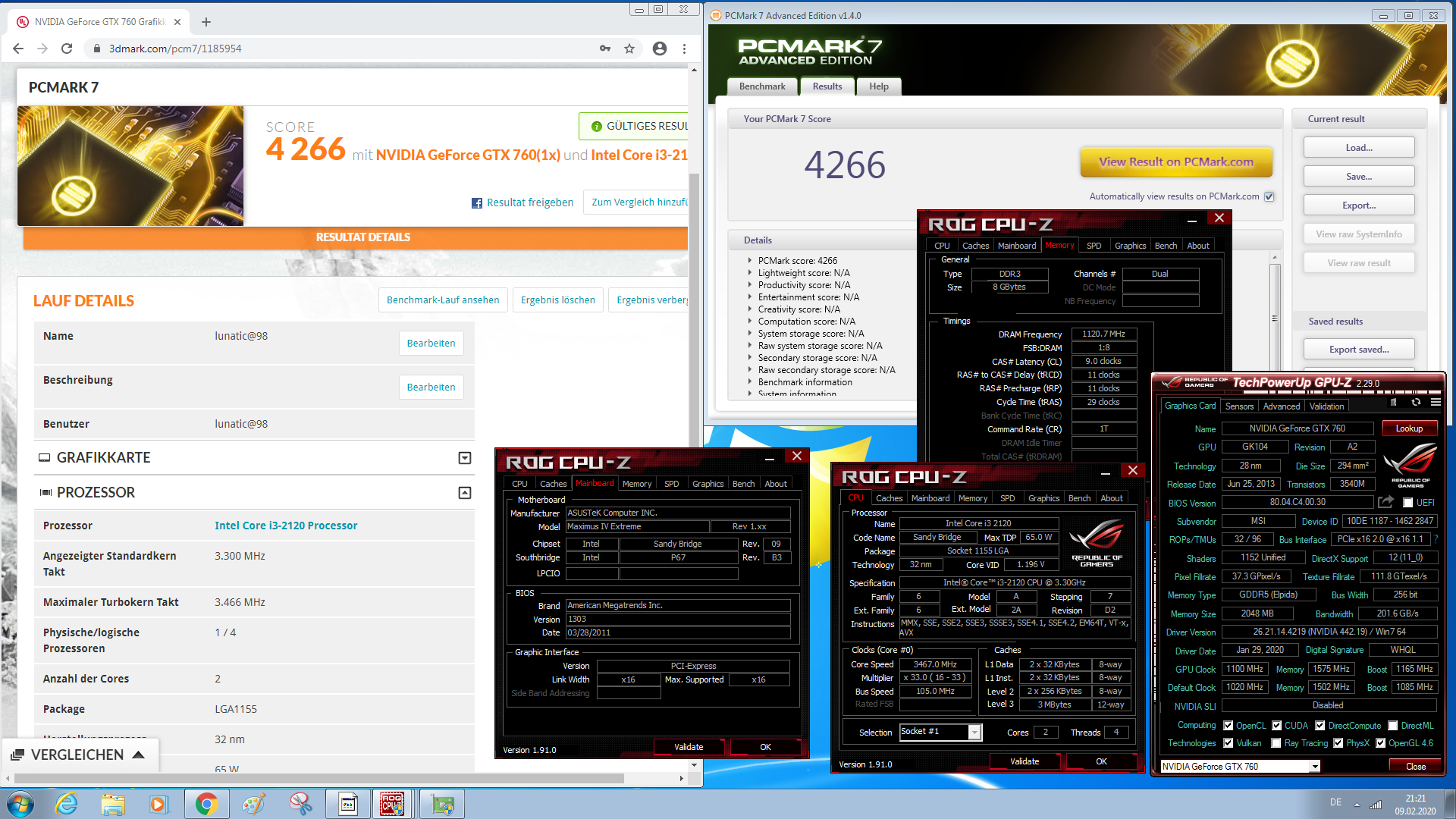
Task: Open Snipping Tool from the taskbar
Action: pos(300,804)
